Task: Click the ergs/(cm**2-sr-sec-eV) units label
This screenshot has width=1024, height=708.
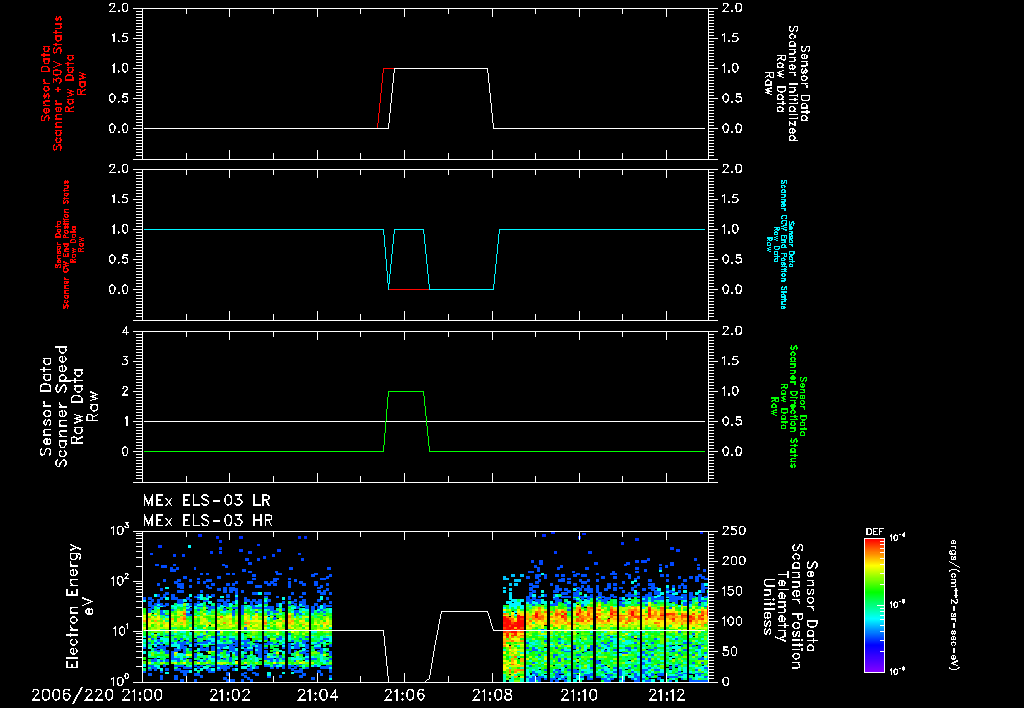Action: 953,605
